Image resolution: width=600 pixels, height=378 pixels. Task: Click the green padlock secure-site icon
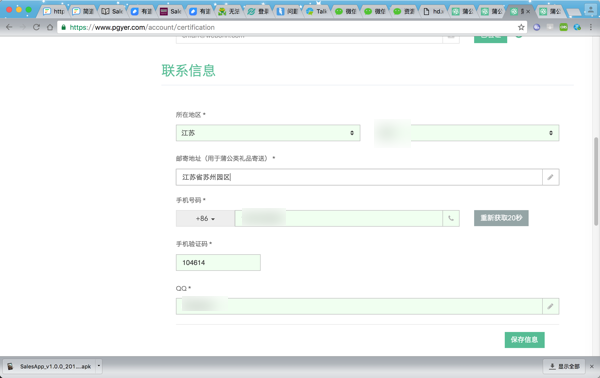64,27
